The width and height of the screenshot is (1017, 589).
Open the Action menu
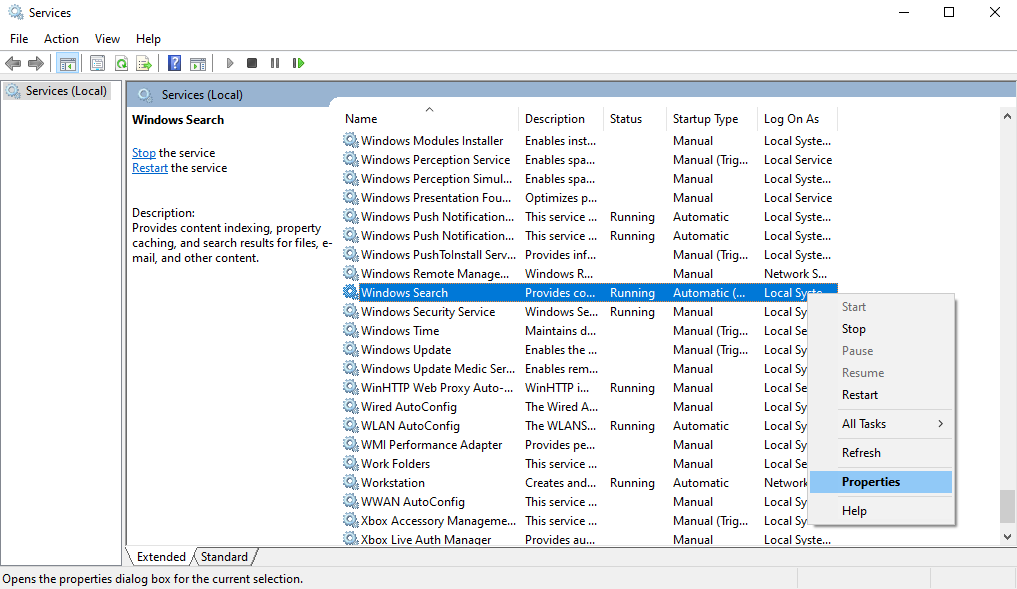(x=61, y=39)
